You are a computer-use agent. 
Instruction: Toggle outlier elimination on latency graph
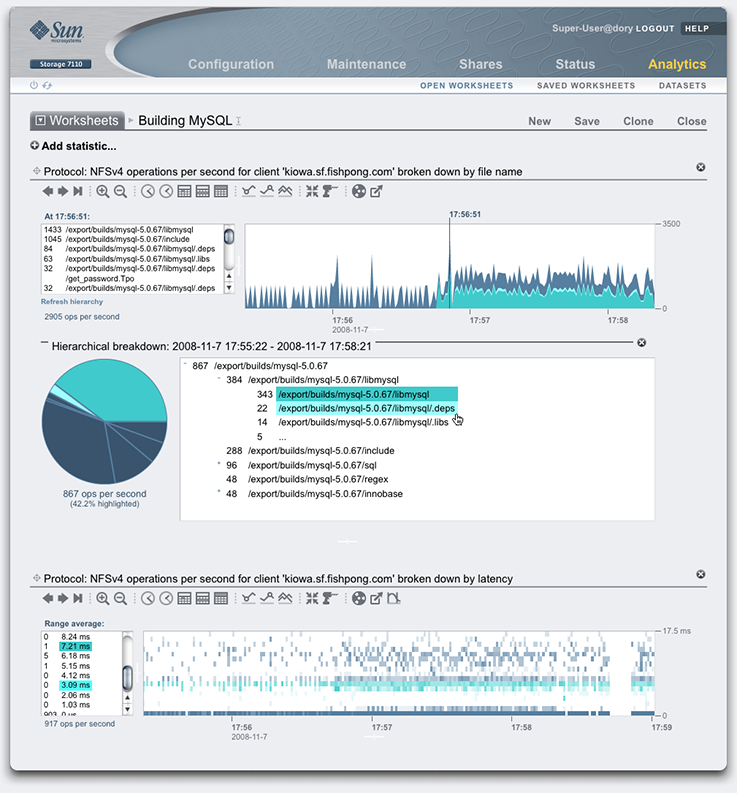394,598
